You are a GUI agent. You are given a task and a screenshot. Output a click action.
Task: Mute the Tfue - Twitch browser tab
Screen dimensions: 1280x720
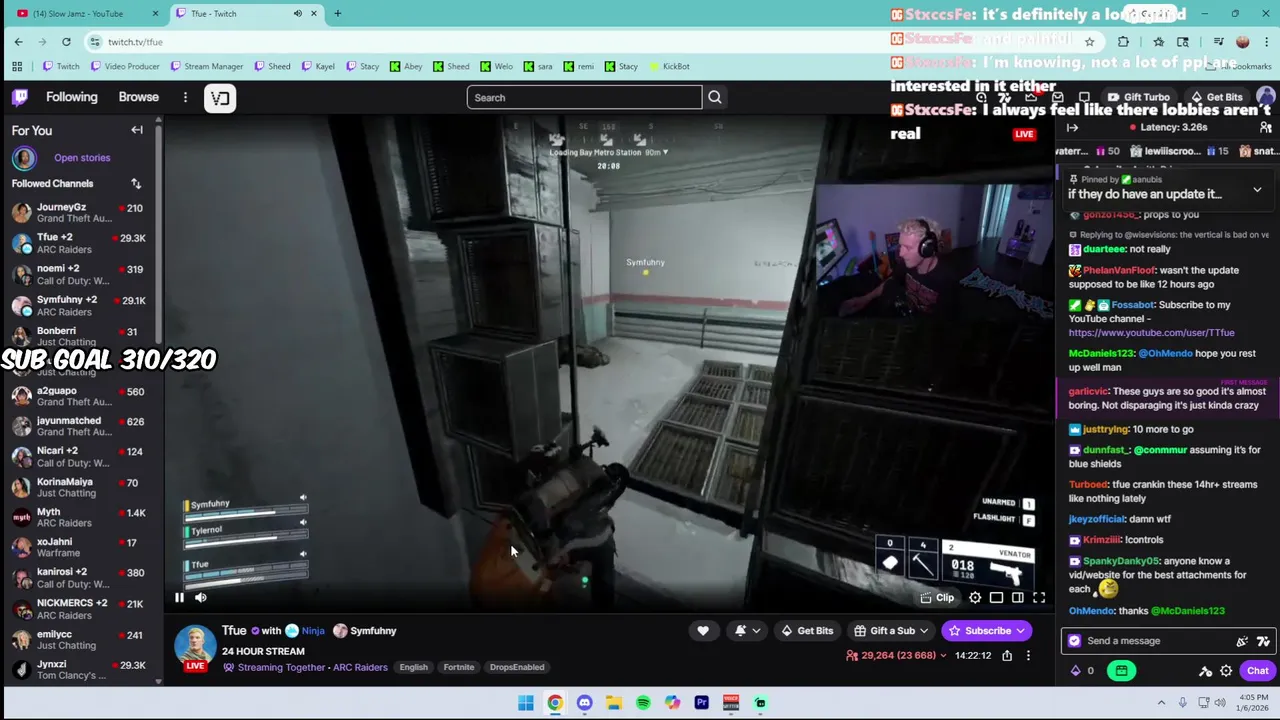[297, 13]
